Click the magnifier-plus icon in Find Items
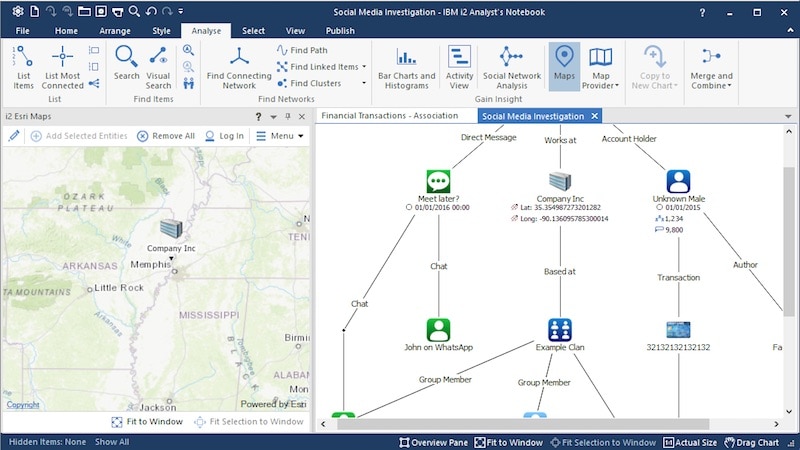The image size is (800, 450). (x=188, y=50)
